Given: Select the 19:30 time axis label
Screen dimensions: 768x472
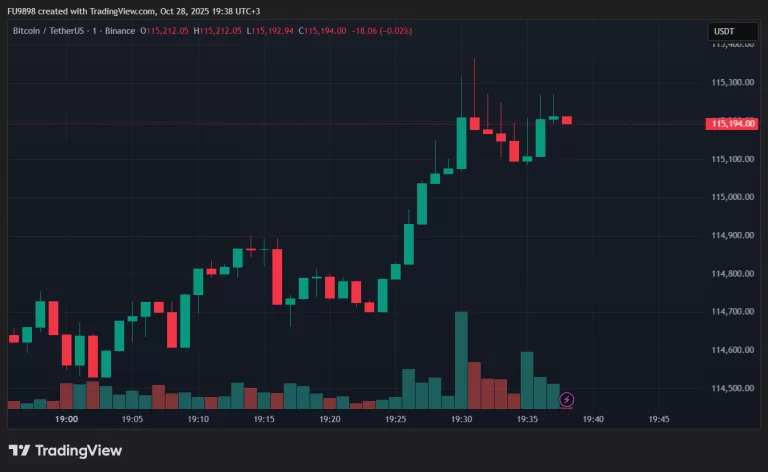Looking at the screenshot, I should point(461,420).
